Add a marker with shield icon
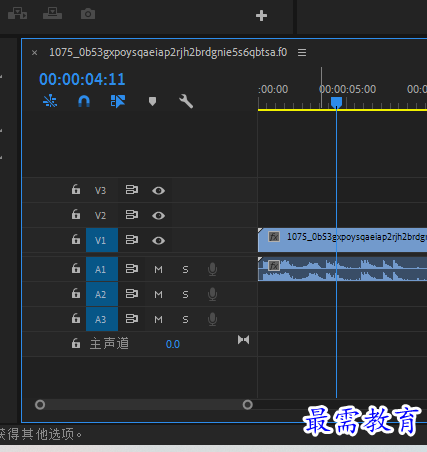Image resolution: width=427 pixels, height=452 pixels. (x=152, y=101)
